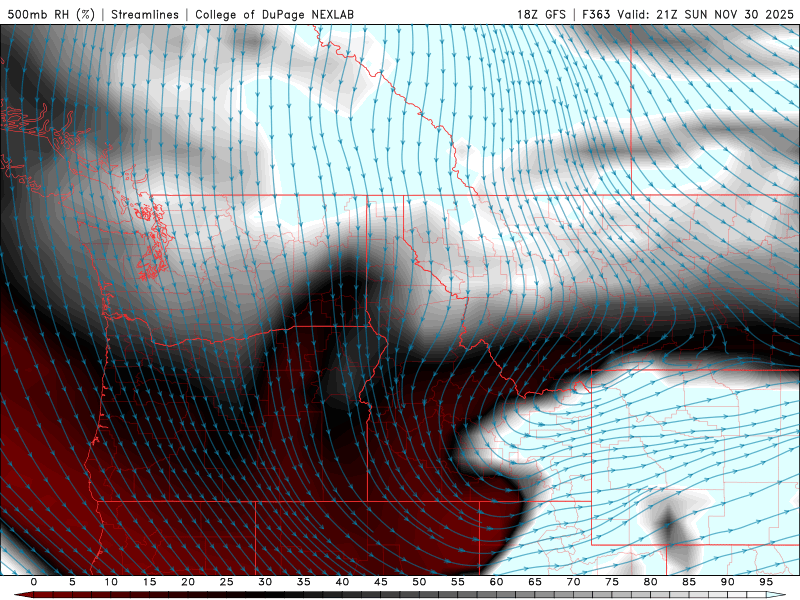Select the 'F363' forecast hour text
The width and height of the screenshot is (800, 600).
[x=596, y=14]
